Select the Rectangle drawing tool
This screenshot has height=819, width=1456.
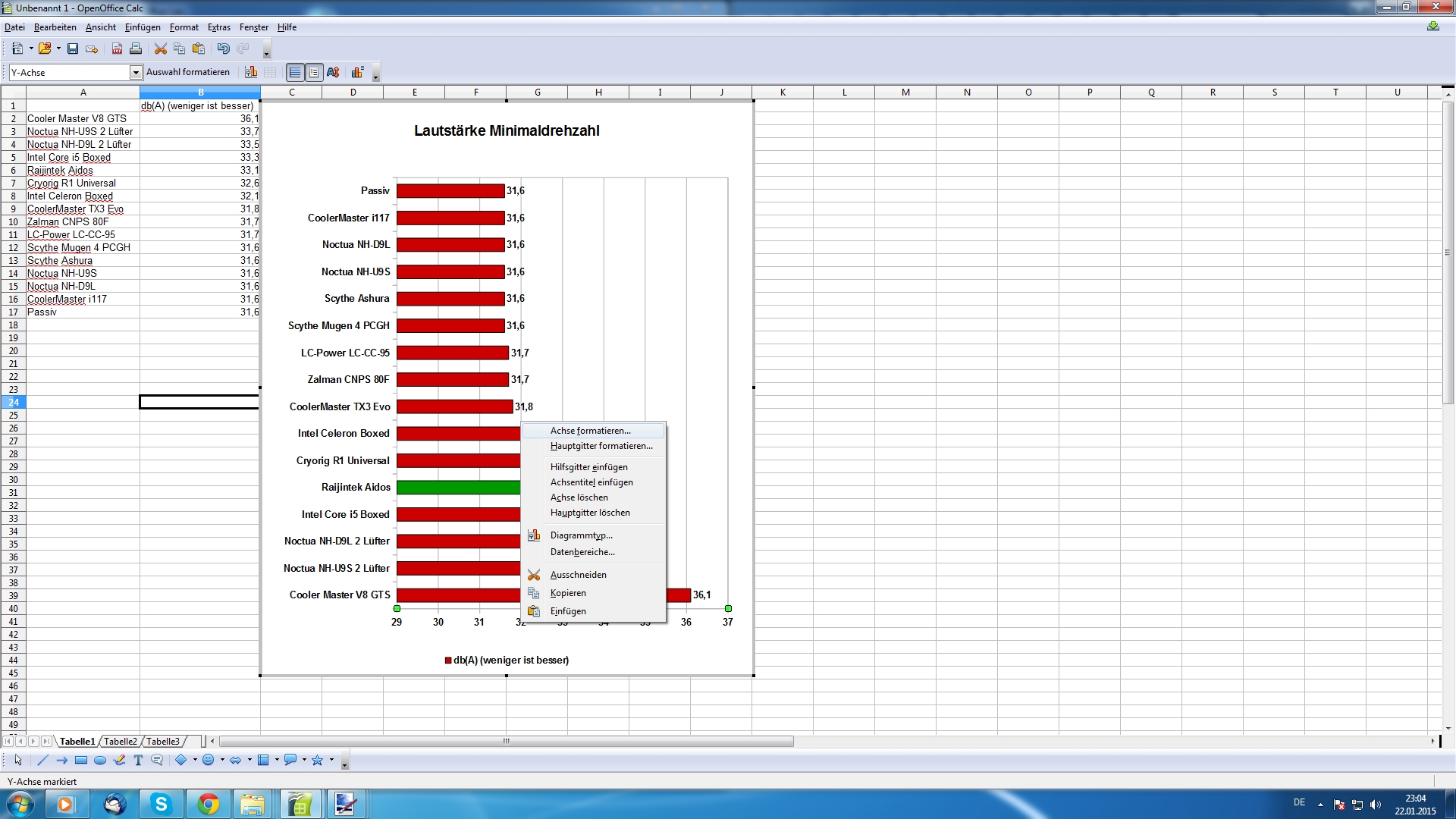point(81,760)
